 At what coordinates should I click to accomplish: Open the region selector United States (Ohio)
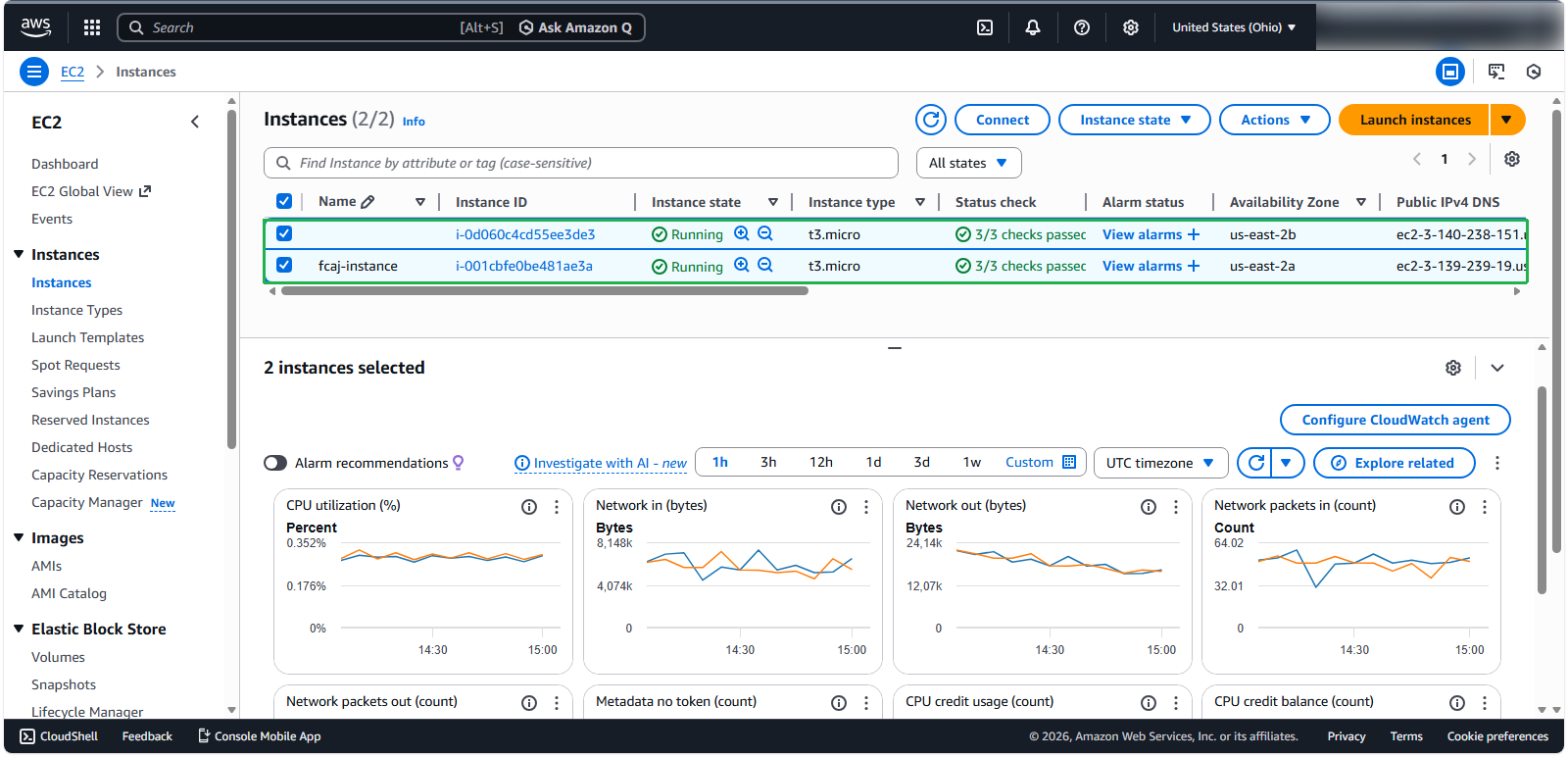pyautogui.click(x=1234, y=27)
